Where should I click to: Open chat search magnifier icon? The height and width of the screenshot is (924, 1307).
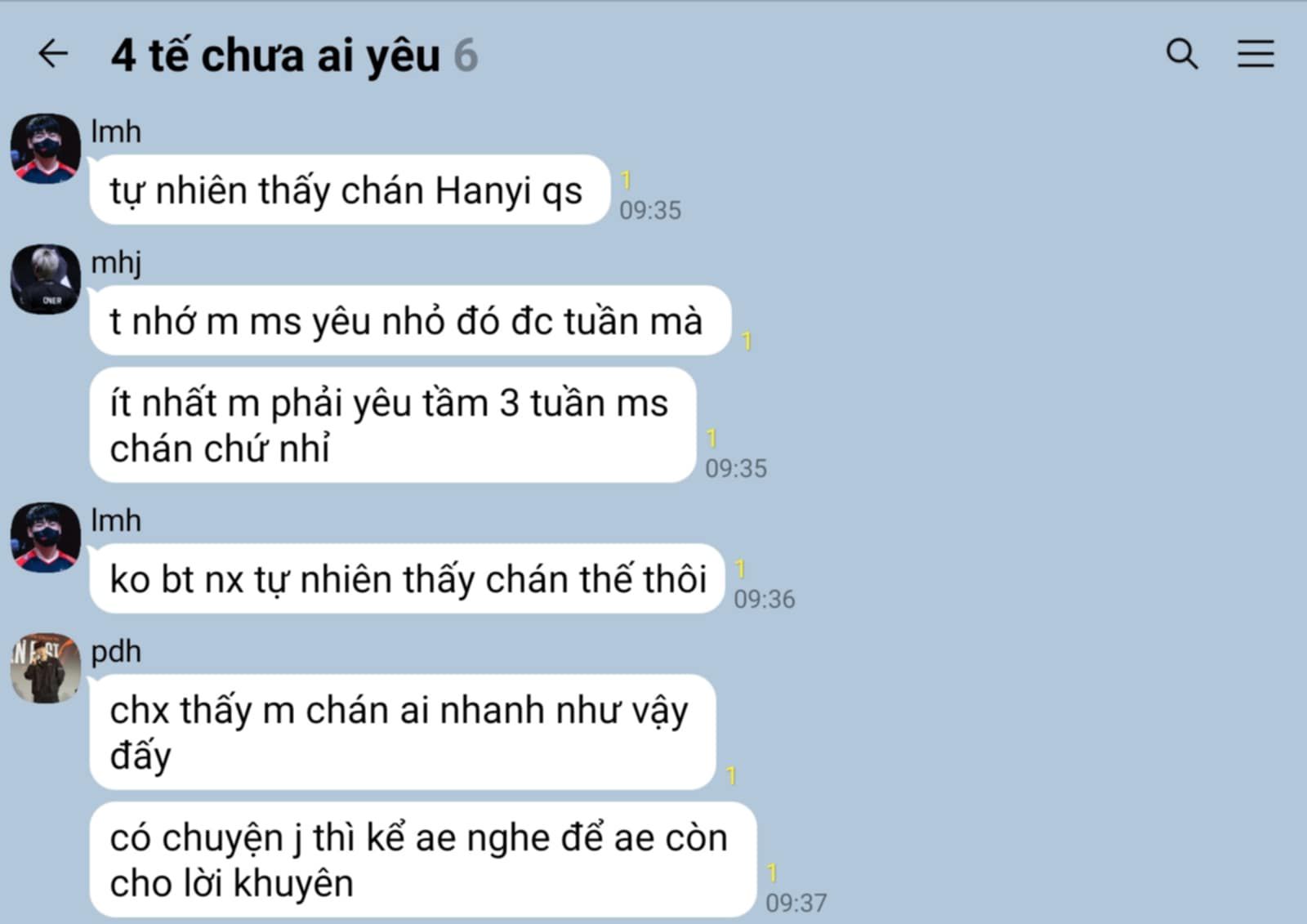(x=1181, y=54)
